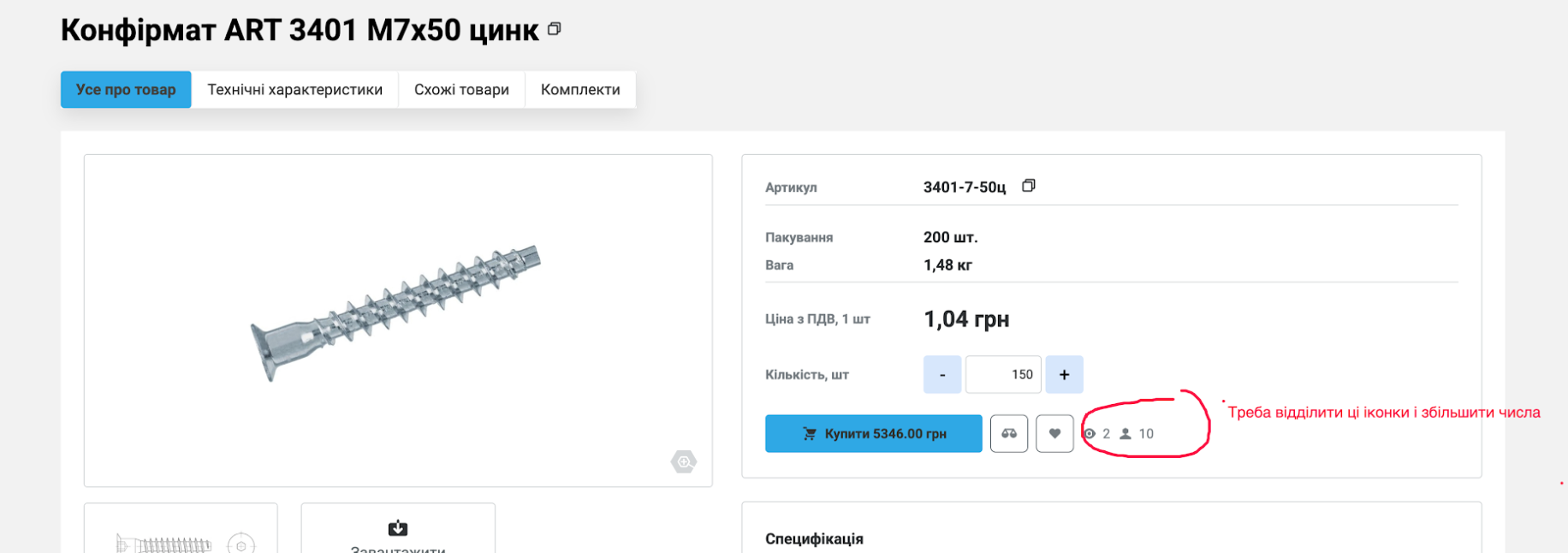
Task: Add product to favorites with the heart icon
Action: [1054, 434]
